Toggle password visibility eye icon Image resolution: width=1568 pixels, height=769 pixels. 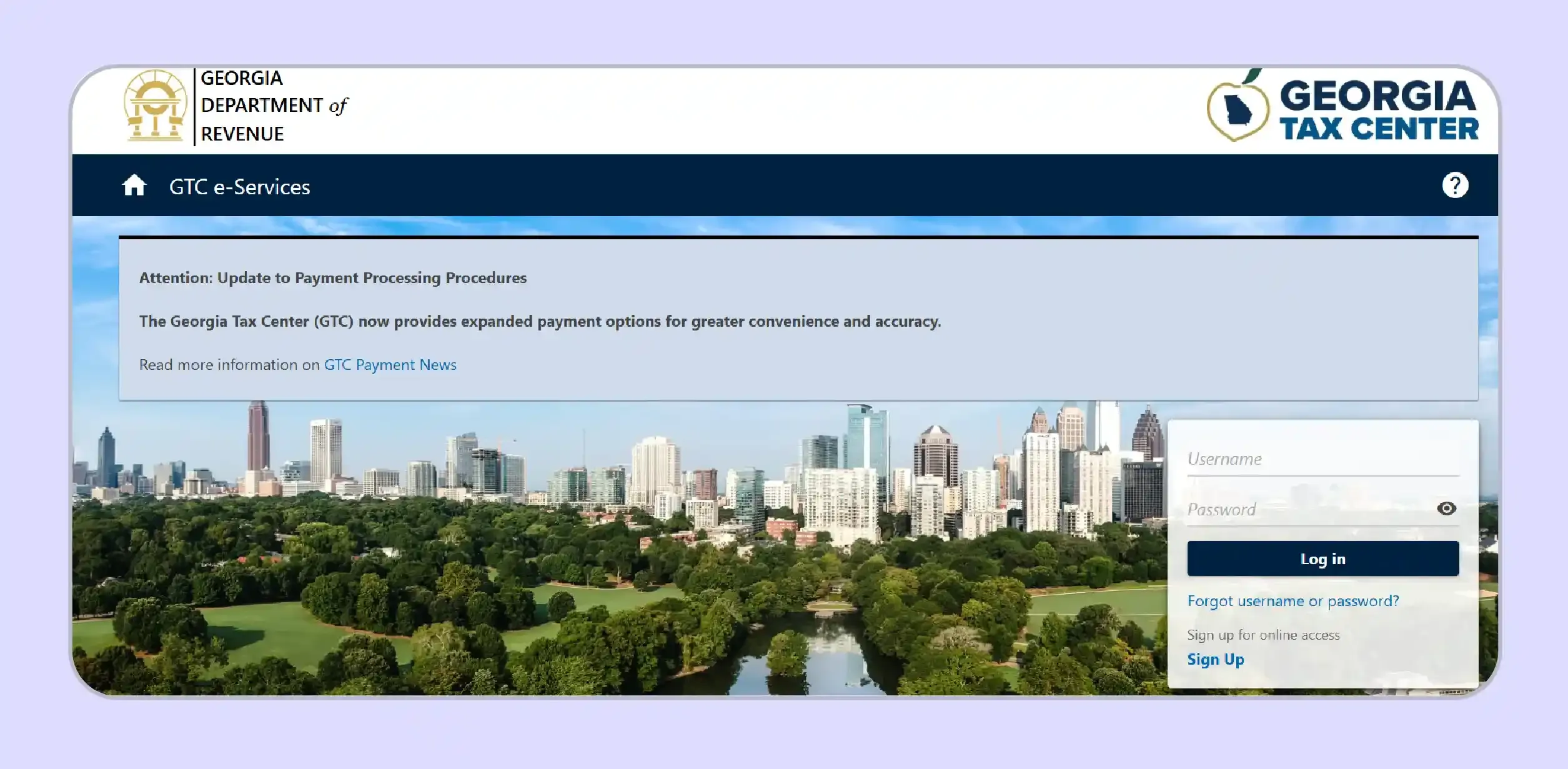[1446, 509]
